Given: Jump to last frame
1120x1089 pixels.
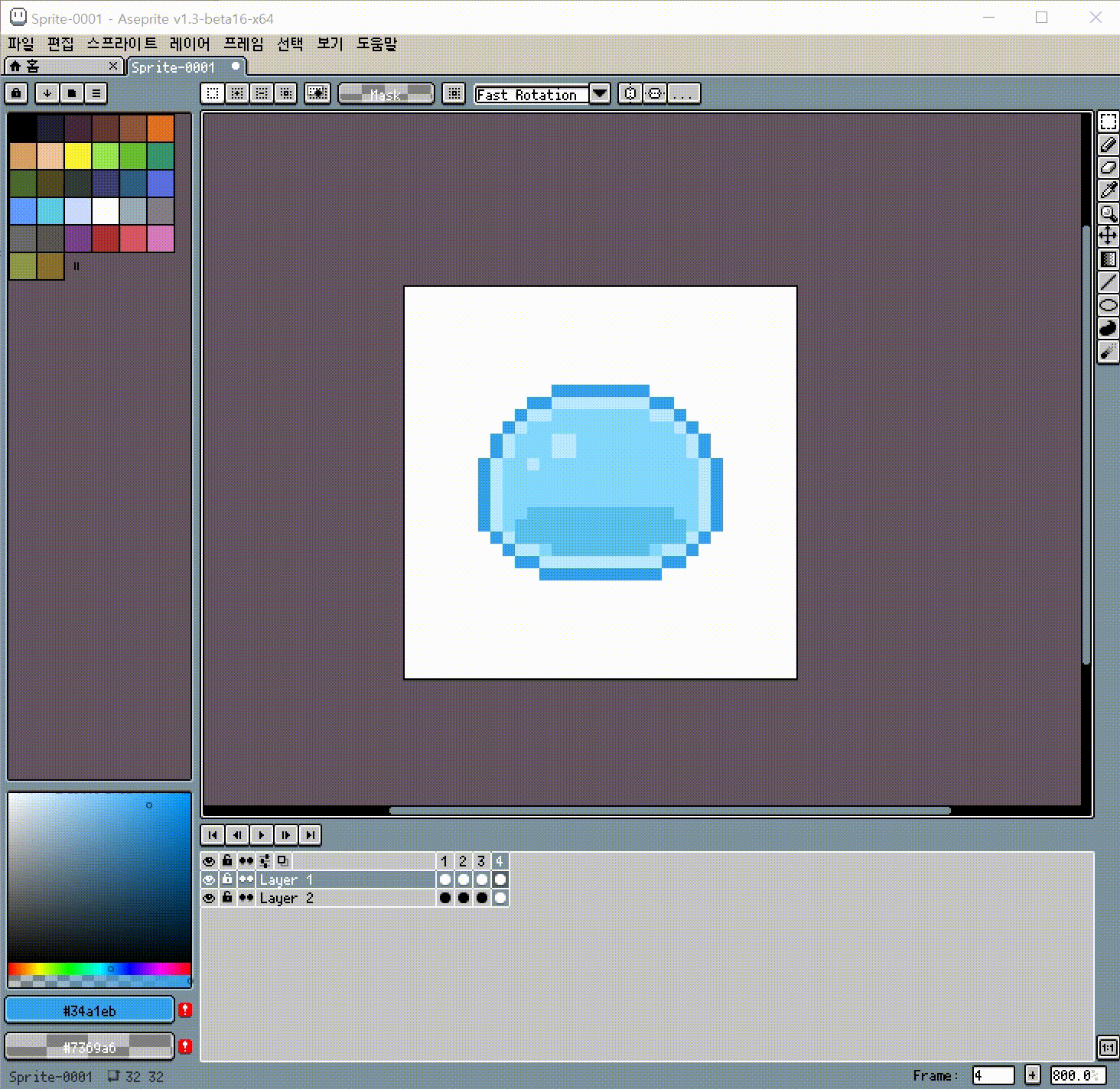Looking at the screenshot, I should point(311,834).
